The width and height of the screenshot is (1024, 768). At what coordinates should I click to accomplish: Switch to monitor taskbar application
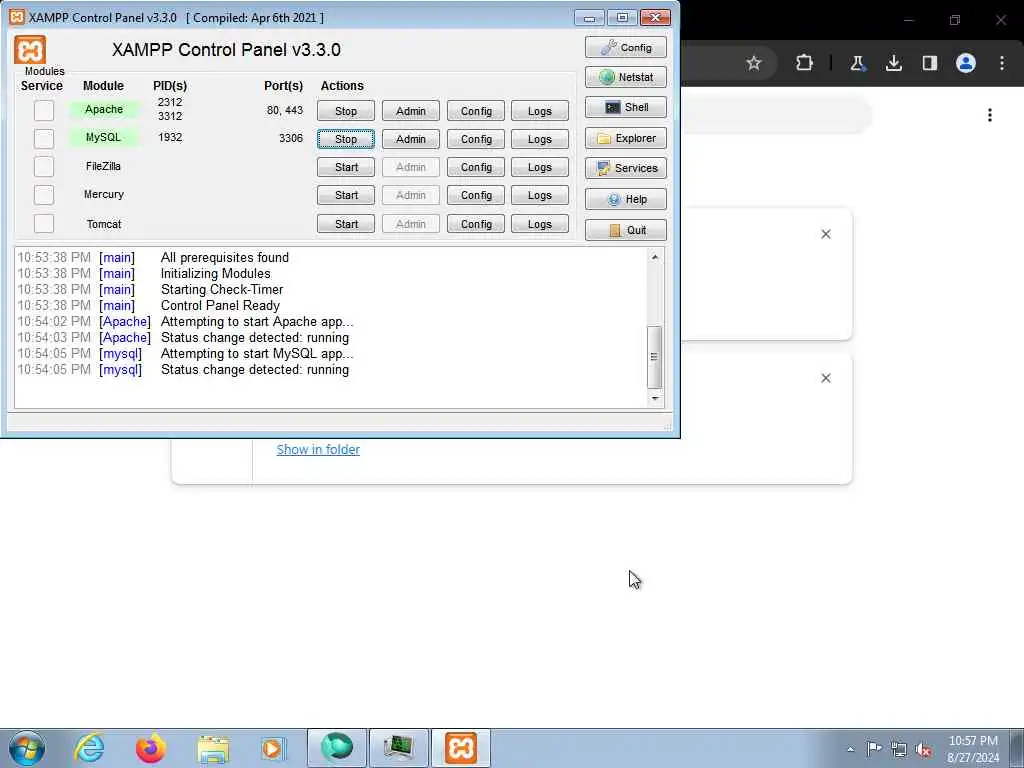398,748
